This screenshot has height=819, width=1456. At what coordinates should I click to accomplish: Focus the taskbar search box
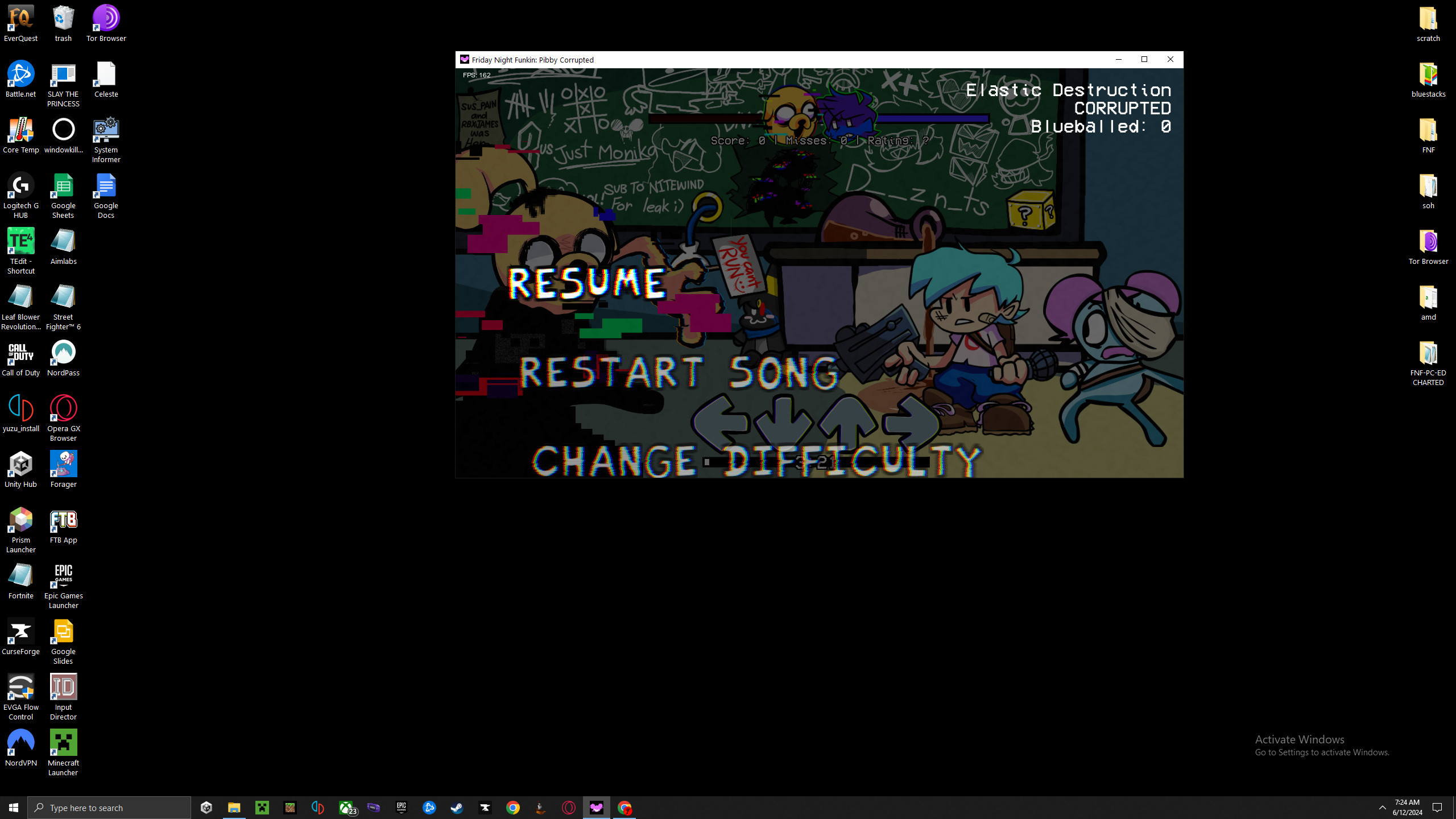point(109,808)
